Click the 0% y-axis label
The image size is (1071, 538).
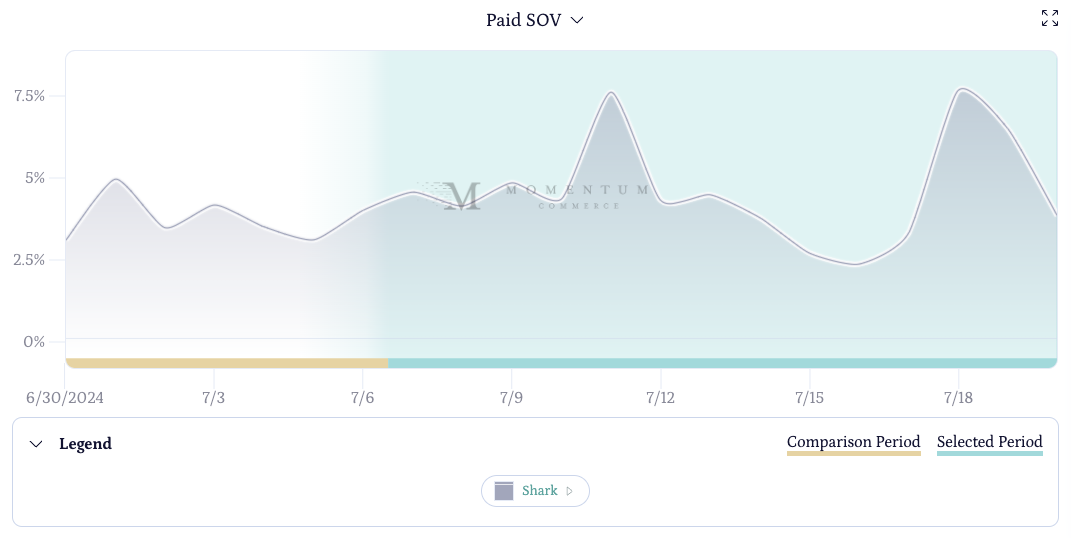35,342
